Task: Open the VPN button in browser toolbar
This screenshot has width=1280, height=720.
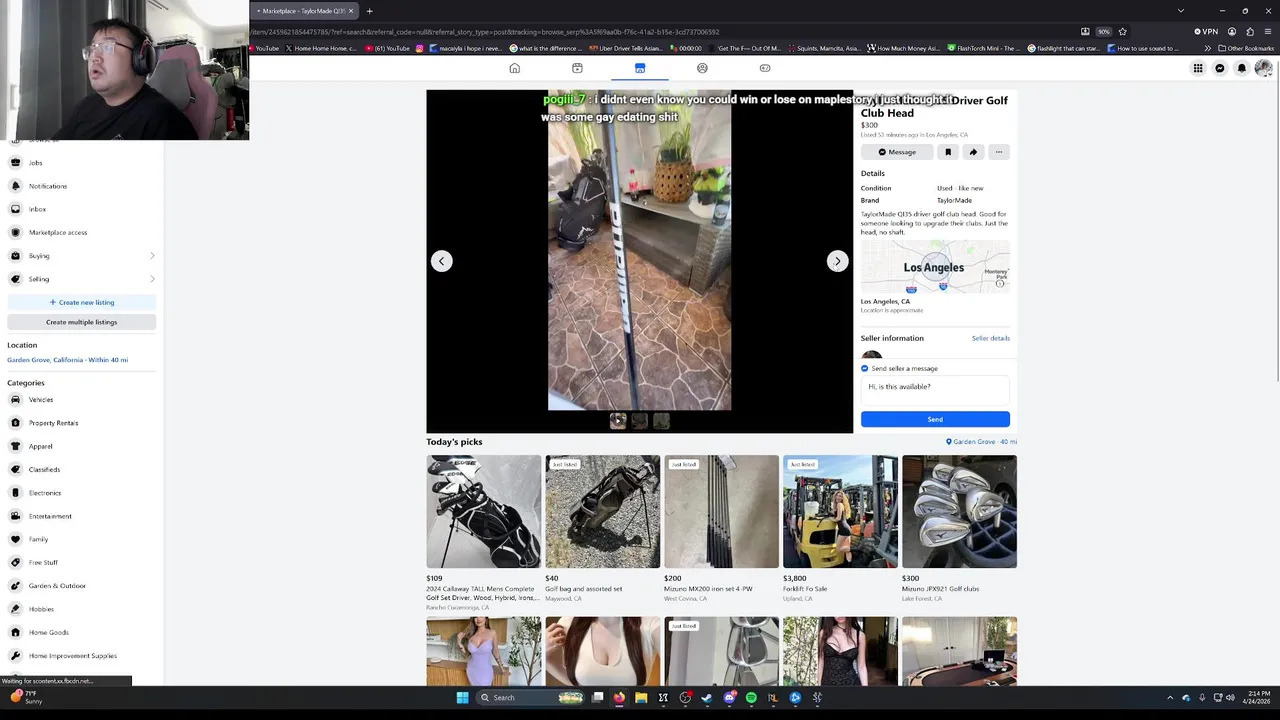Action: pyautogui.click(x=1206, y=31)
